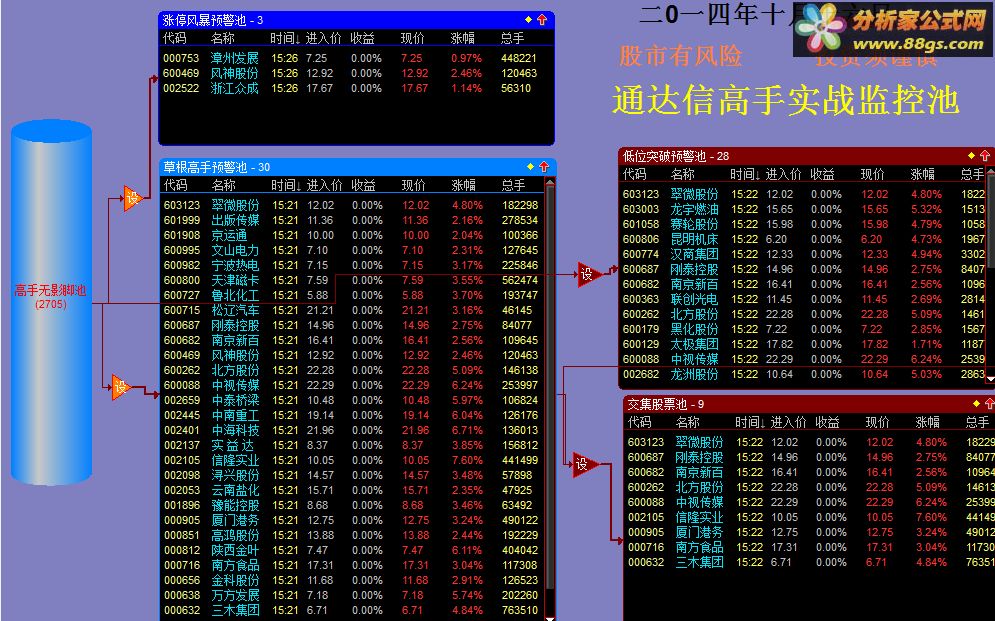
Task: Select 文山电力 row in 草根高手预警池
Action: click(x=351, y=250)
